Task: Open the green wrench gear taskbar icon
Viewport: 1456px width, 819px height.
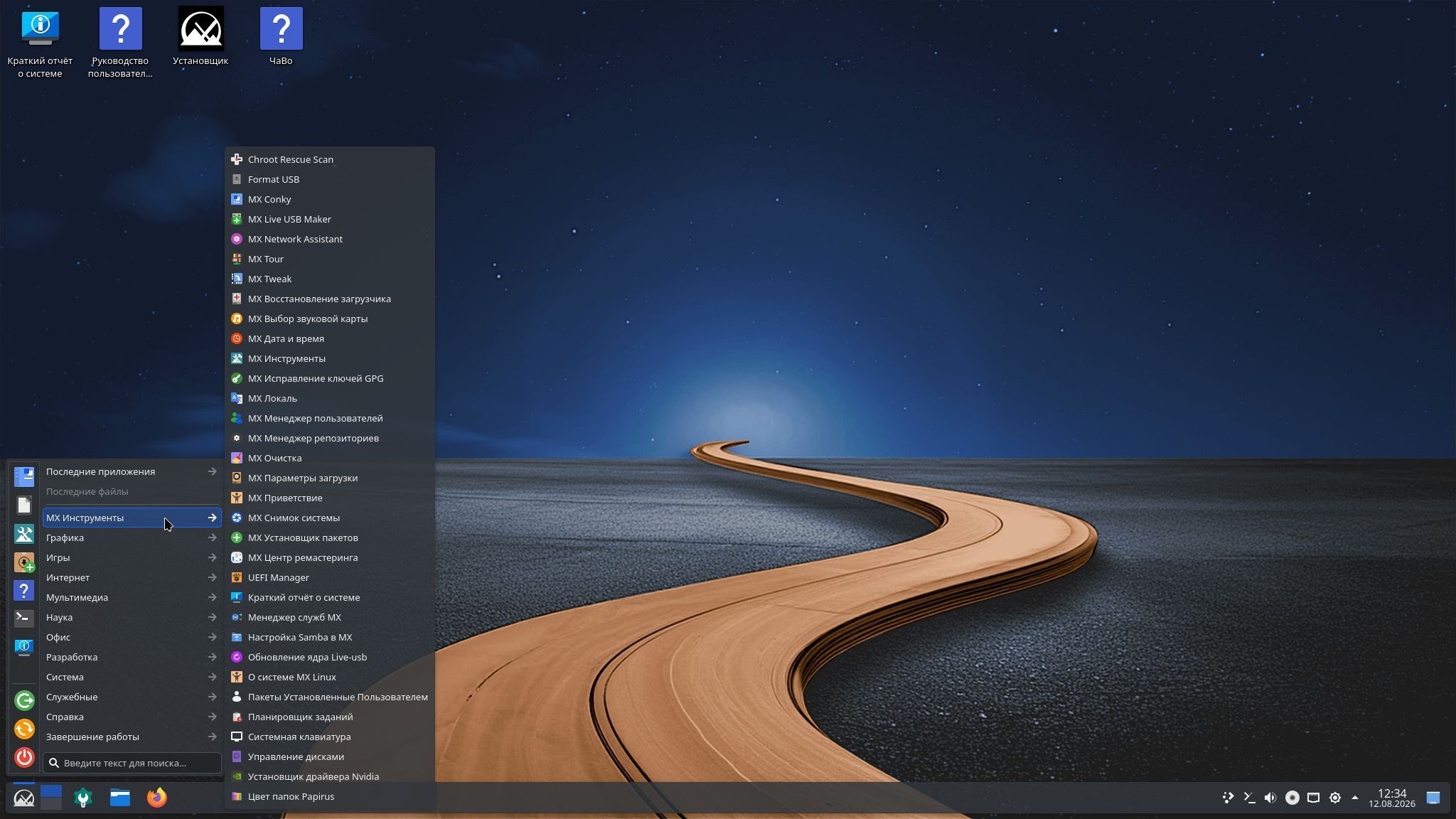Action: tap(83, 798)
